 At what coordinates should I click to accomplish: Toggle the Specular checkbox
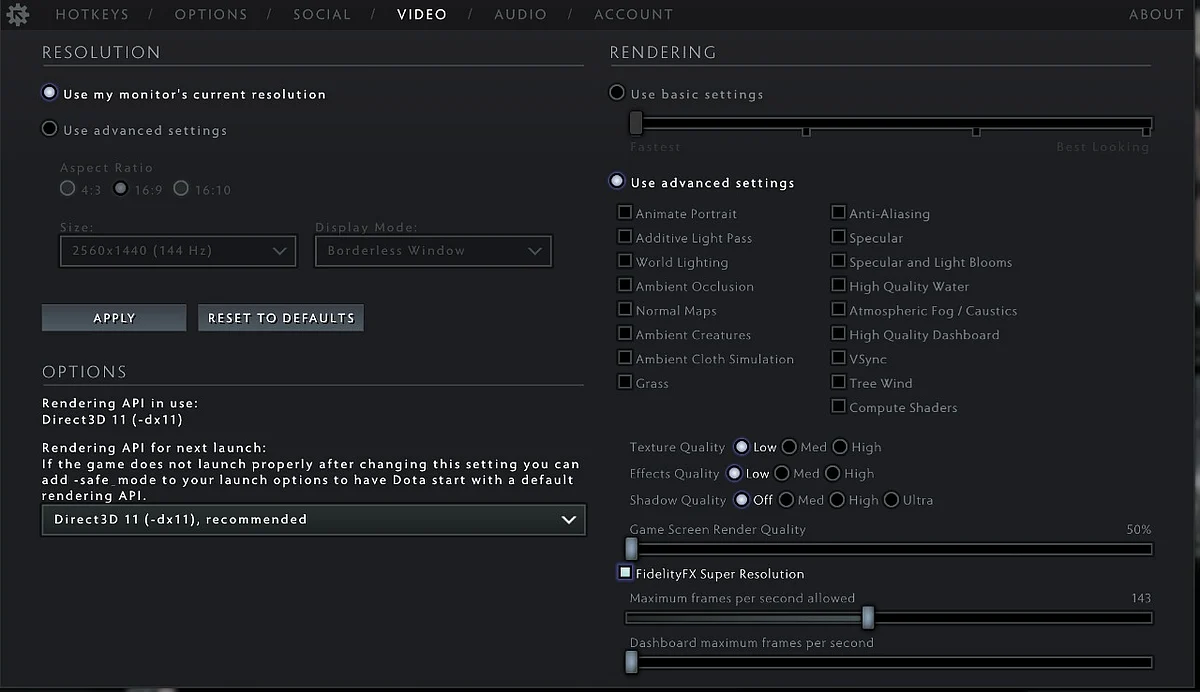point(839,237)
